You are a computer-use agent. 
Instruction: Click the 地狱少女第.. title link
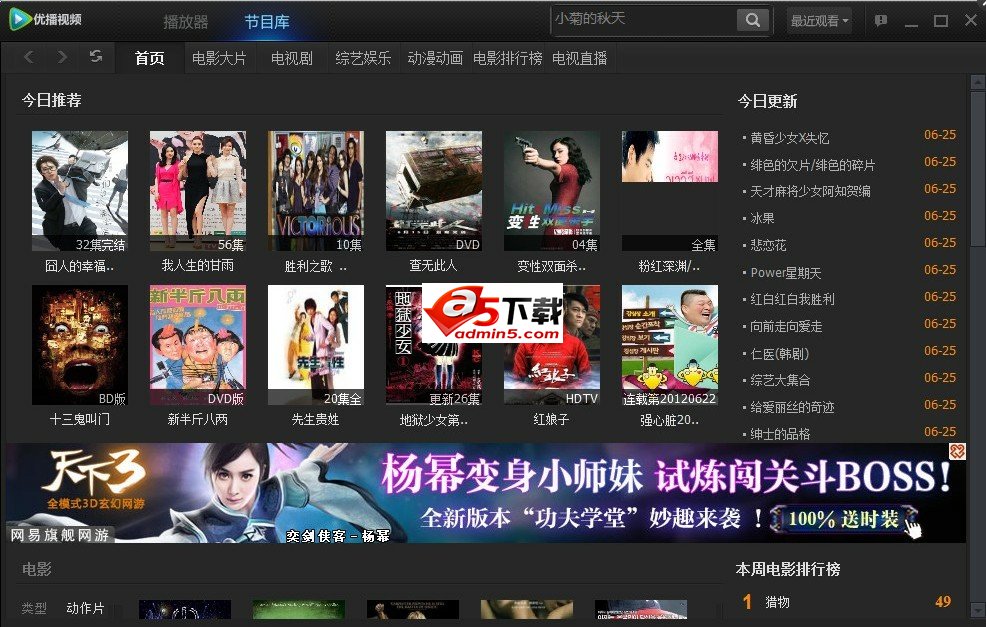pyautogui.click(x=434, y=419)
